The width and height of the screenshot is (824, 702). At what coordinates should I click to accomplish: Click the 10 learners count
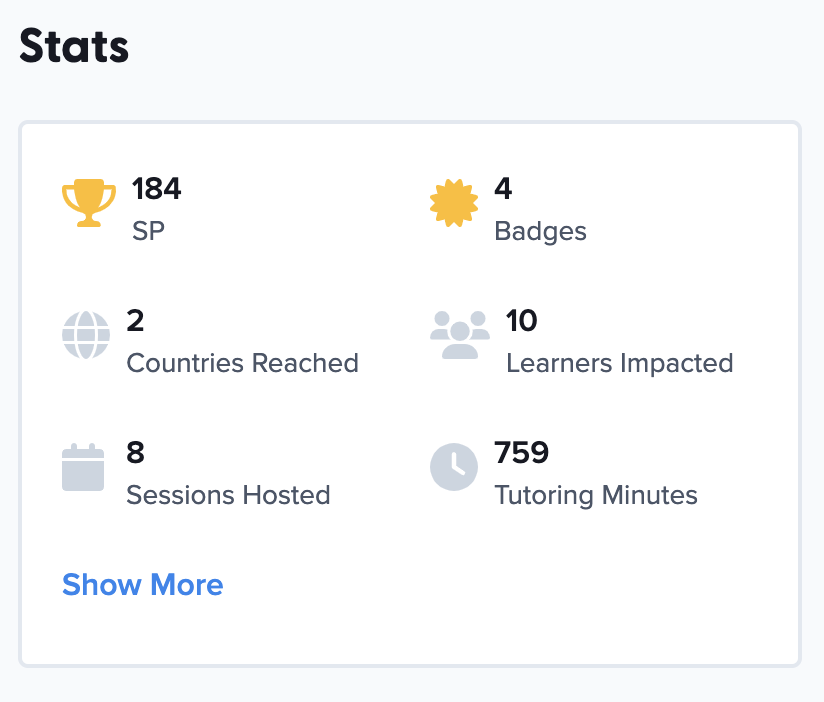[x=522, y=320]
